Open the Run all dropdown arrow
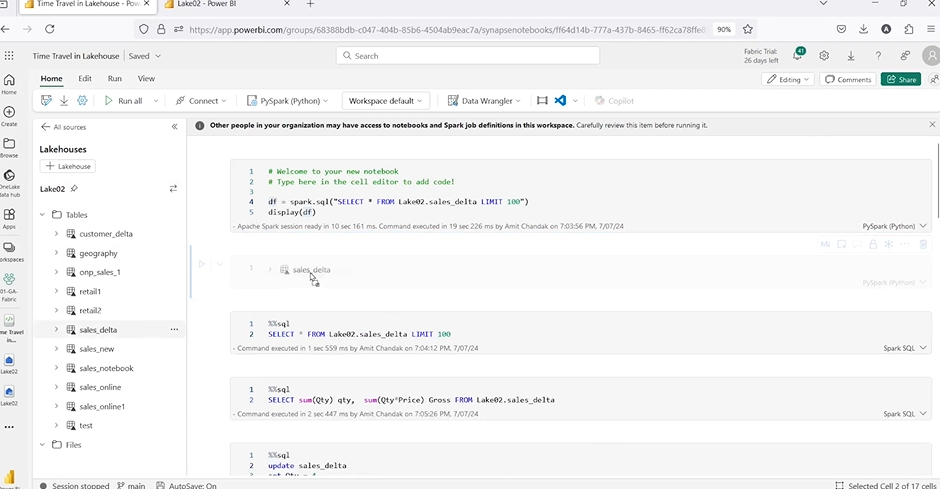Image resolution: width=940 pixels, height=489 pixels. point(156,101)
